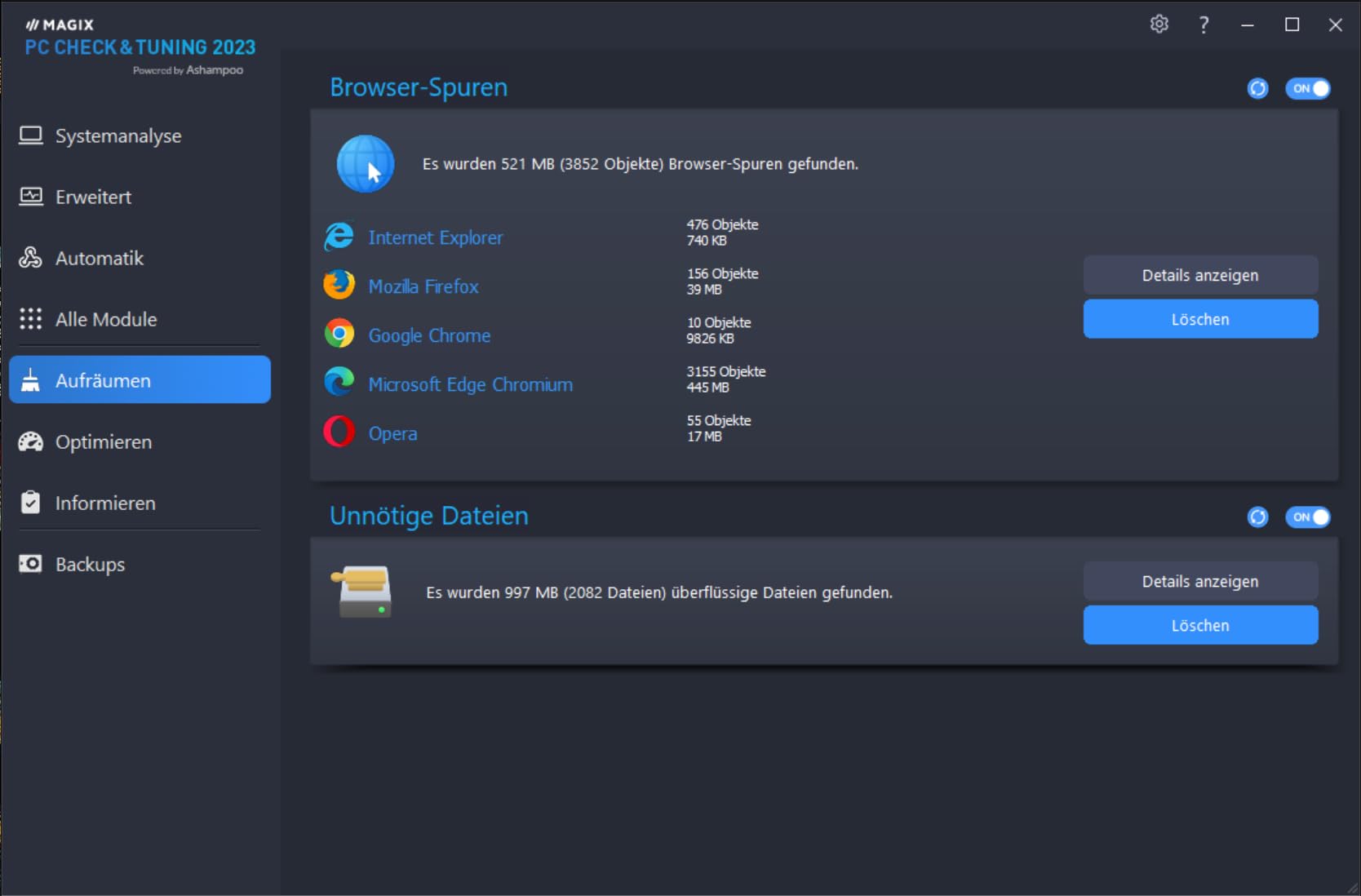The width and height of the screenshot is (1361, 896).
Task: Click the Internet Explorer icon
Action: [339, 237]
